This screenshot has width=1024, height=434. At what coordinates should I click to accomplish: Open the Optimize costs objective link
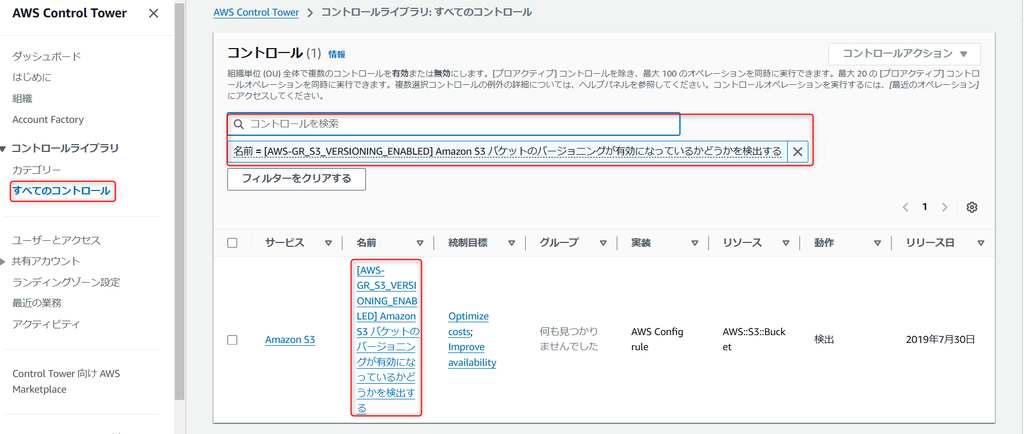tap(468, 324)
